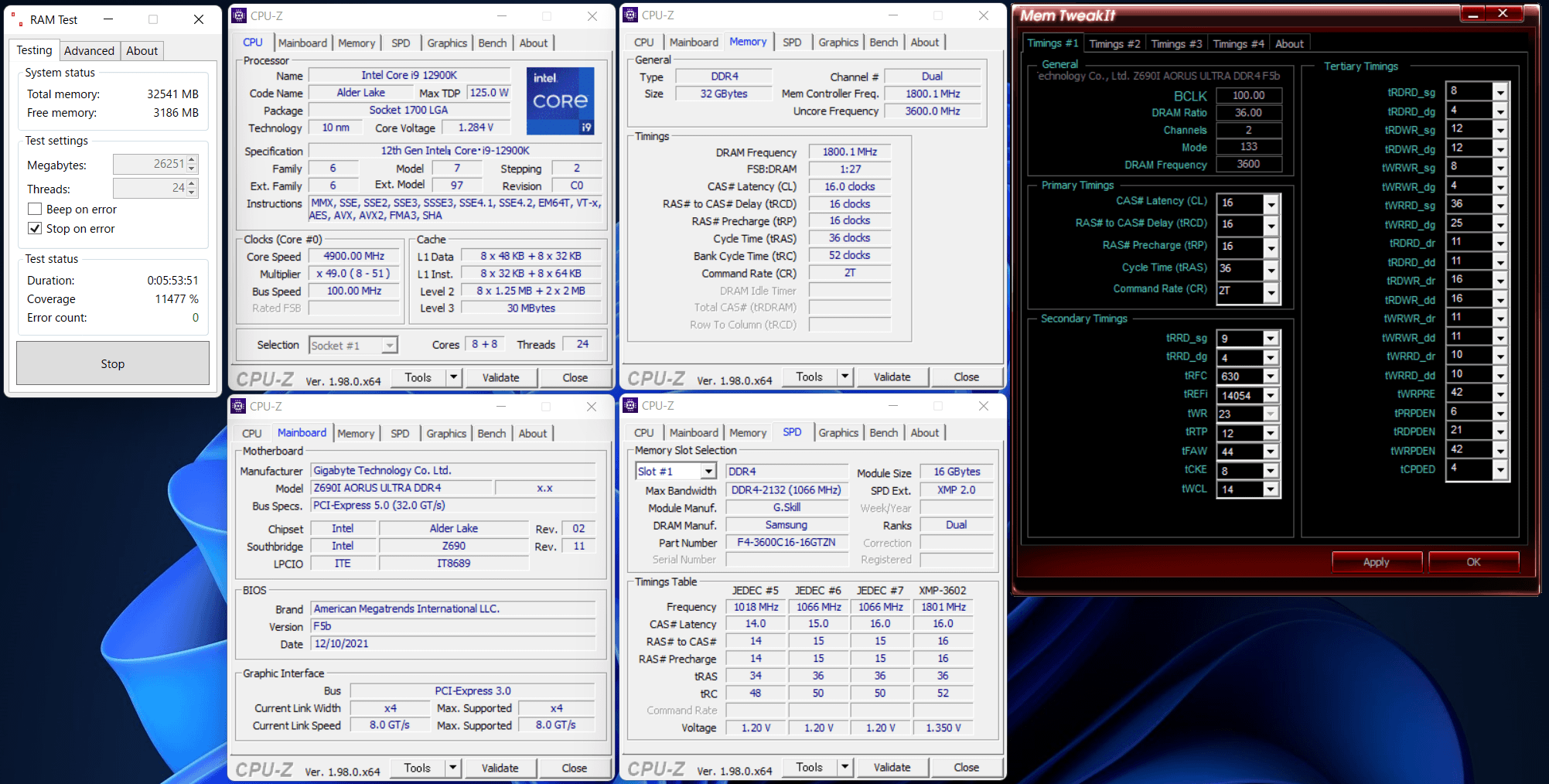Open Timings #4 tab in MemTweakIt

[1238, 44]
